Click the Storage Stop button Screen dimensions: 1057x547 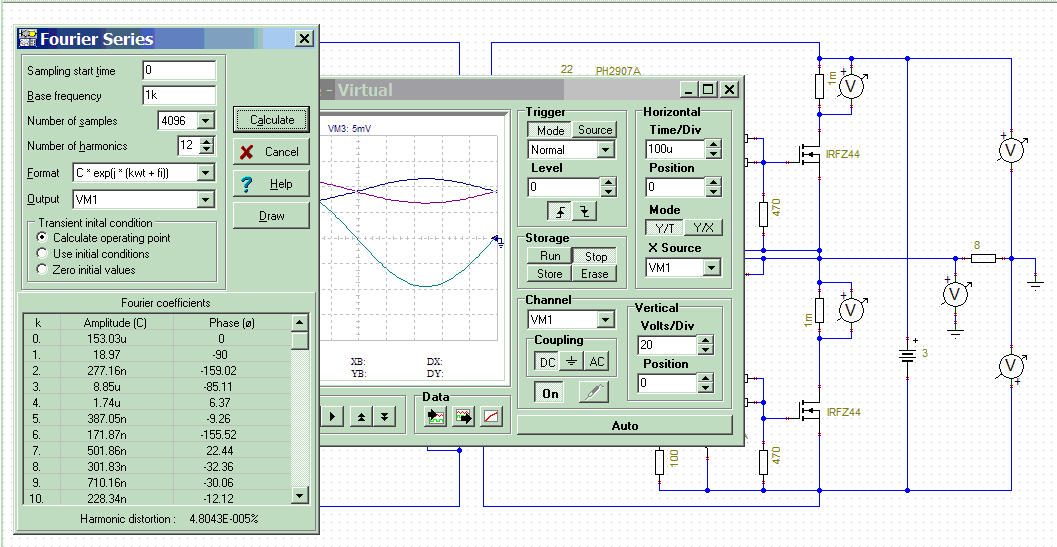(595, 256)
